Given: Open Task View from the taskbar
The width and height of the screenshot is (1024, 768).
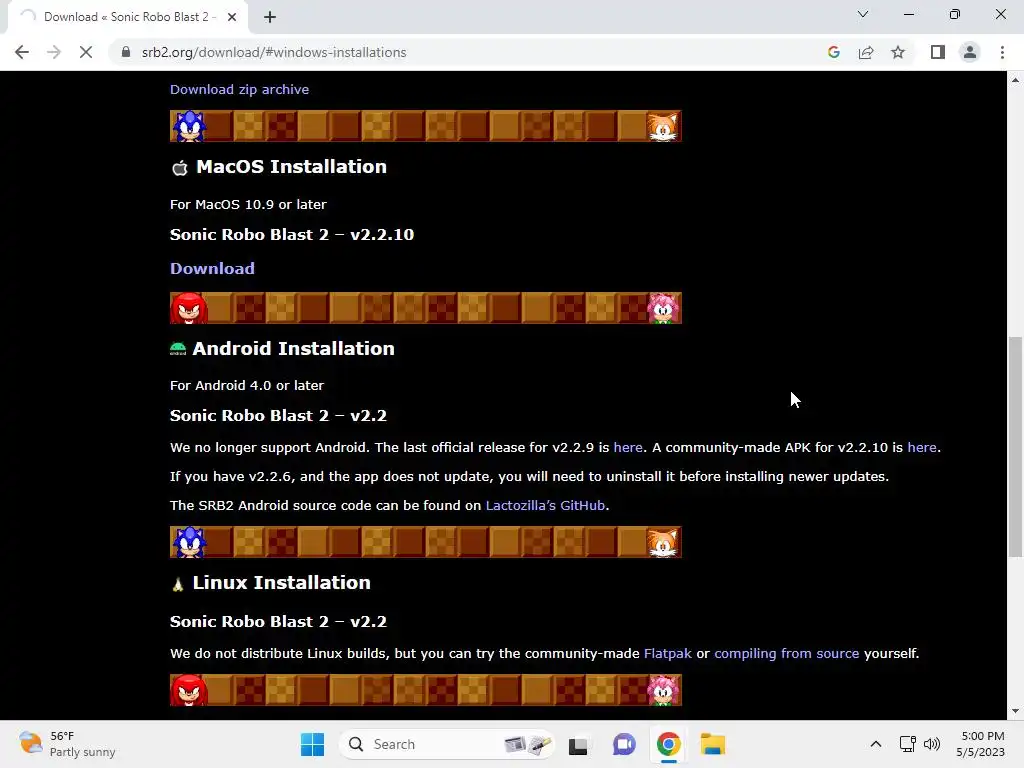Looking at the screenshot, I should [578, 744].
